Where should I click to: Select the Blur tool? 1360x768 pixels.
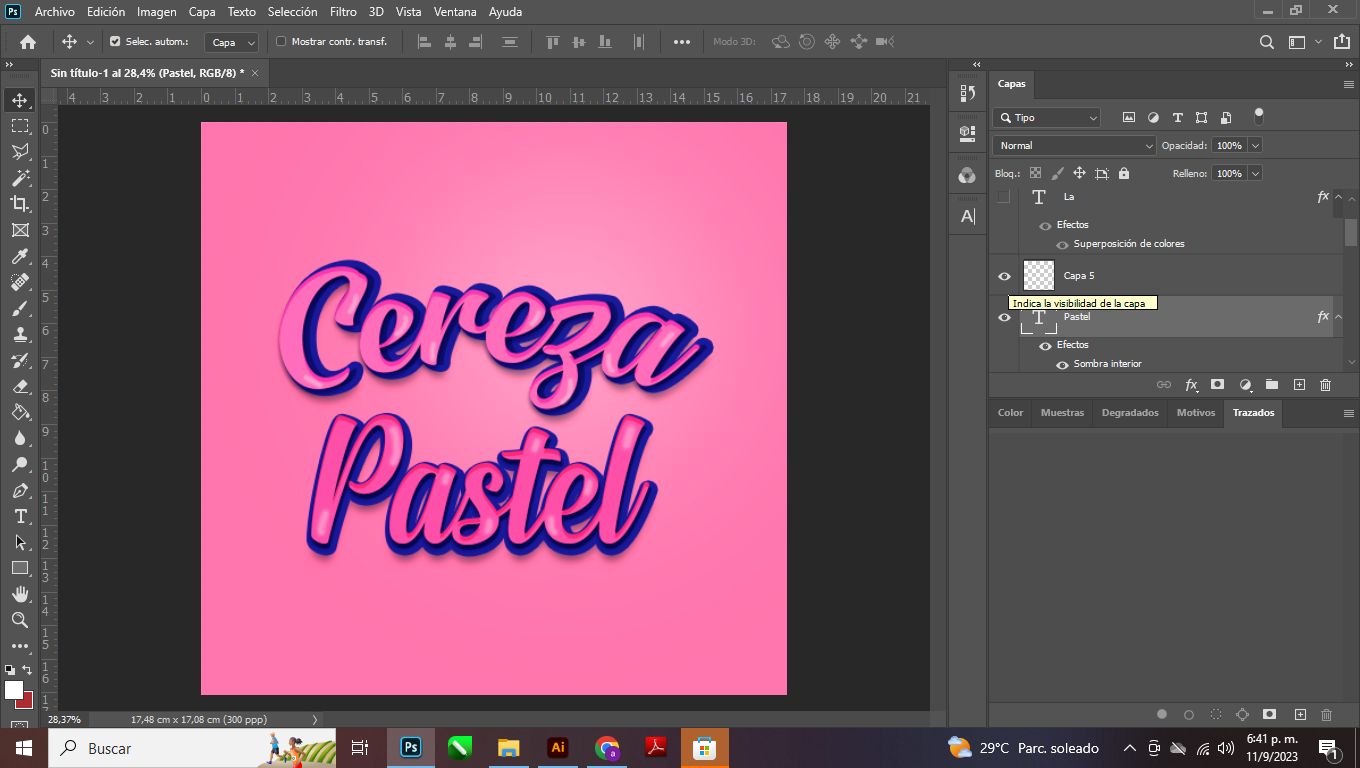tap(20, 438)
